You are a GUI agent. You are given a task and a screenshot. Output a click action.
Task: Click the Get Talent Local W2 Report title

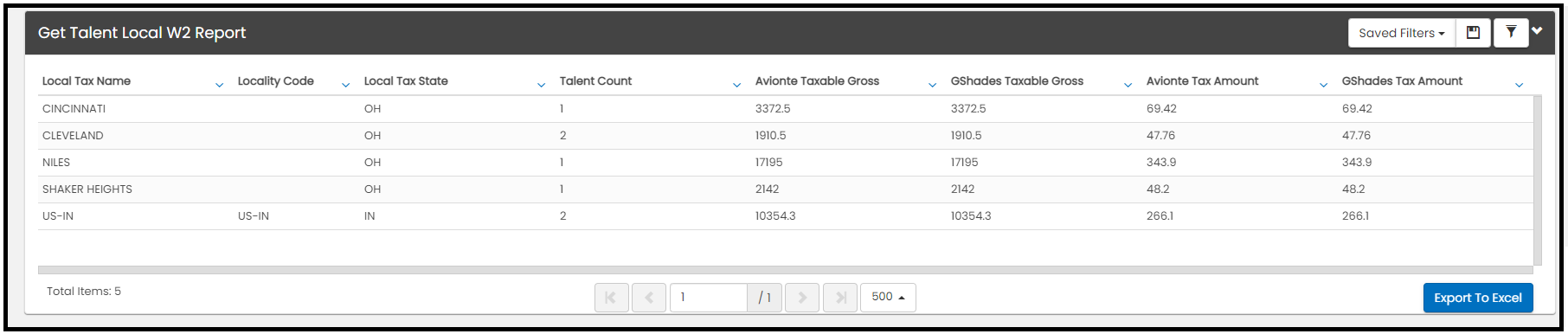(142, 33)
